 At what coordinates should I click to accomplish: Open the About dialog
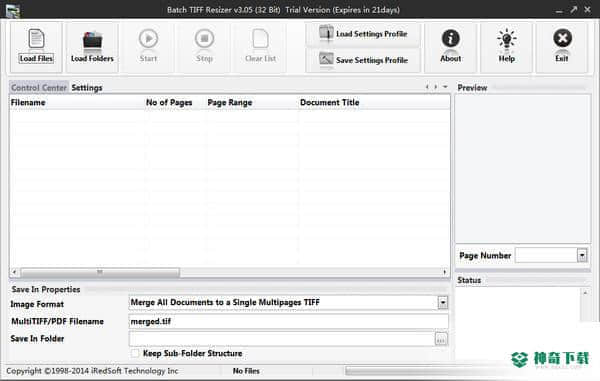450,47
